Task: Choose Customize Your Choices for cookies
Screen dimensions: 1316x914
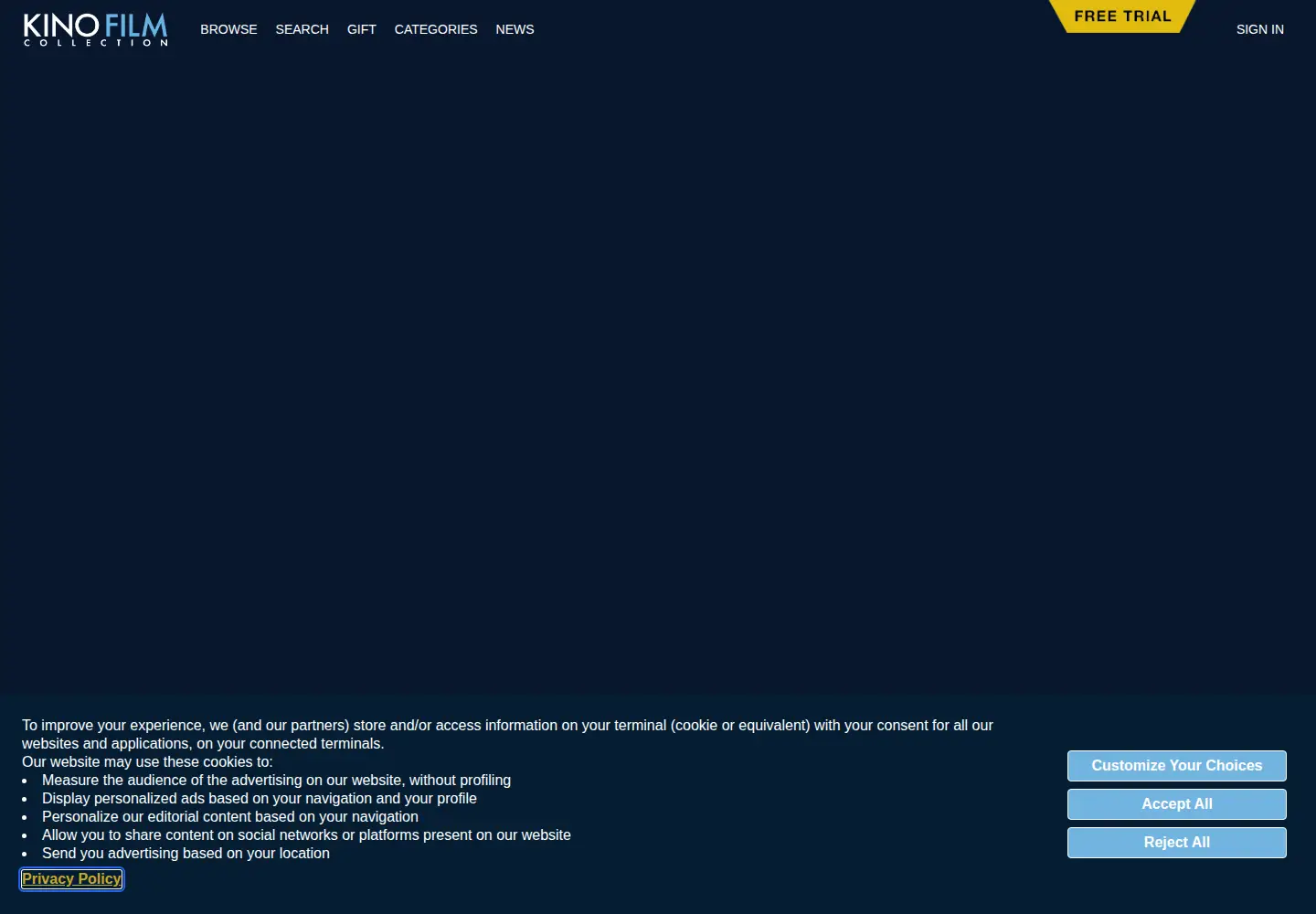Action: (x=1176, y=766)
